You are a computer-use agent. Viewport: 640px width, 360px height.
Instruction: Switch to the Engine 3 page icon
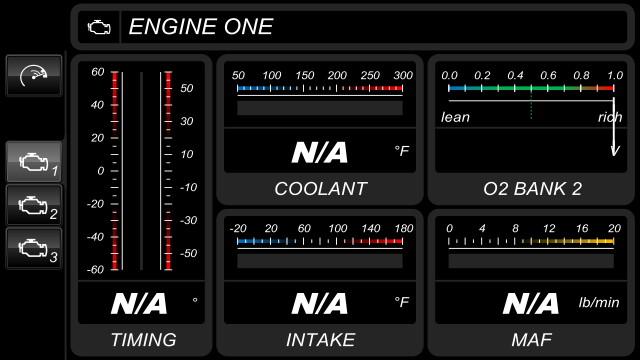(34, 248)
